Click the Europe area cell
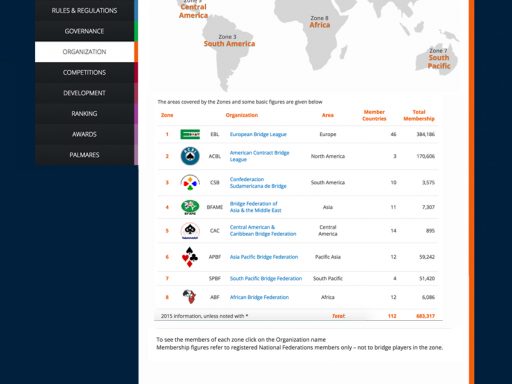Screen dimensions: 512x384 pyautogui.click(x=328, y=134)
